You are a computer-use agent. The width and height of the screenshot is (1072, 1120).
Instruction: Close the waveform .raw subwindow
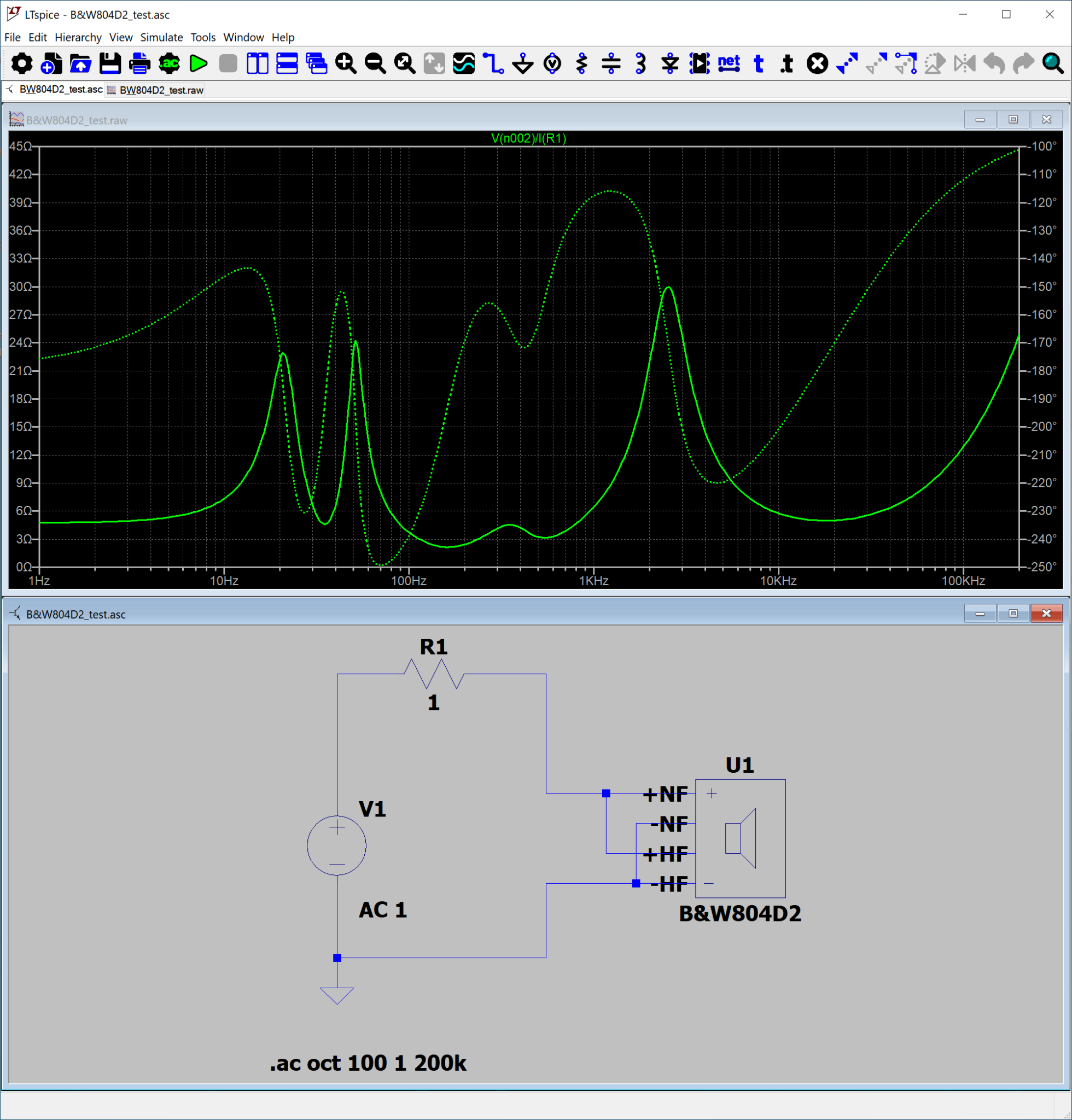(1046, 119)
